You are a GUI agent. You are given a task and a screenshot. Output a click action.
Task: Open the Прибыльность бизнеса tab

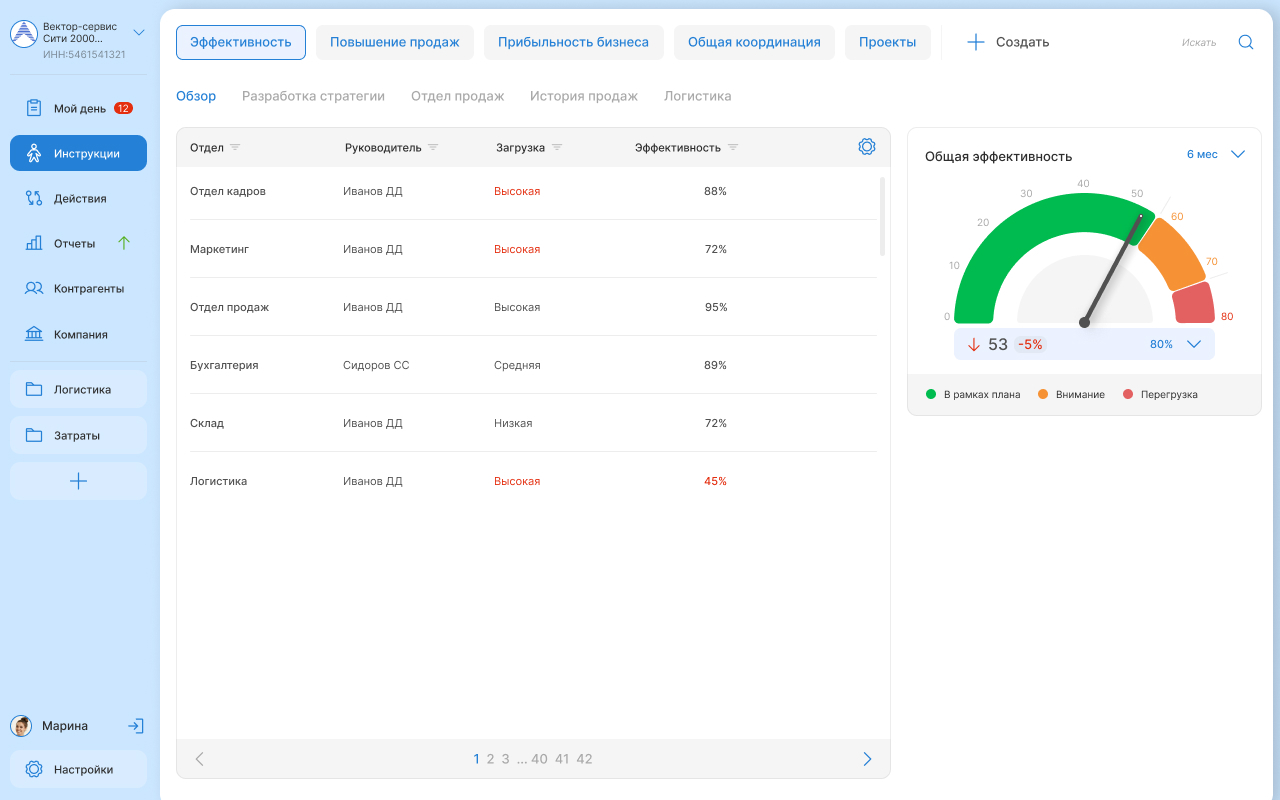[x=574, y=42]
